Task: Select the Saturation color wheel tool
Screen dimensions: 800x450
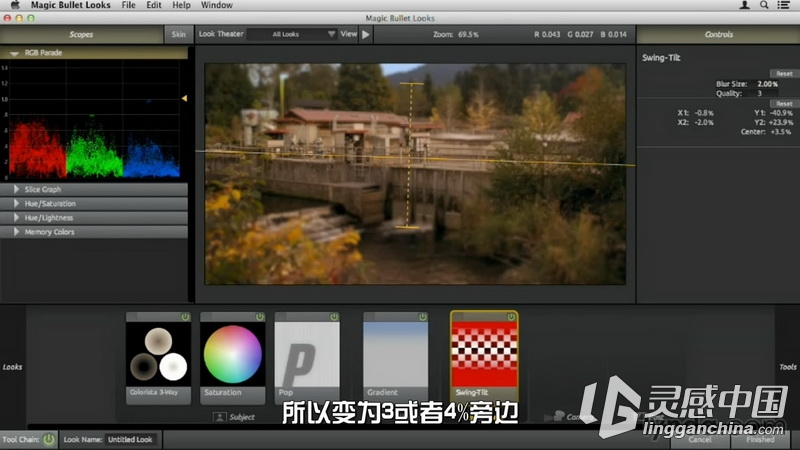Action: [233, 359]
